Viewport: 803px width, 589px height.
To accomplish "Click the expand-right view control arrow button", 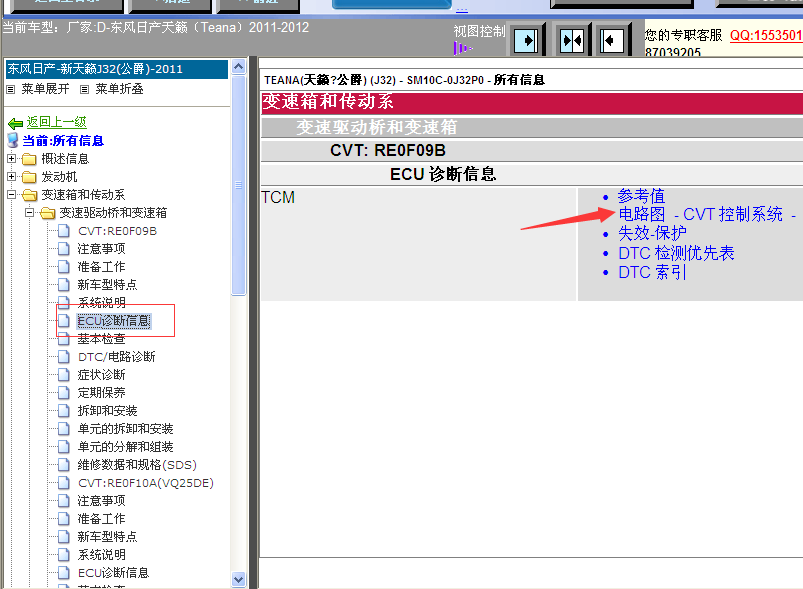I will pos(525,40).
